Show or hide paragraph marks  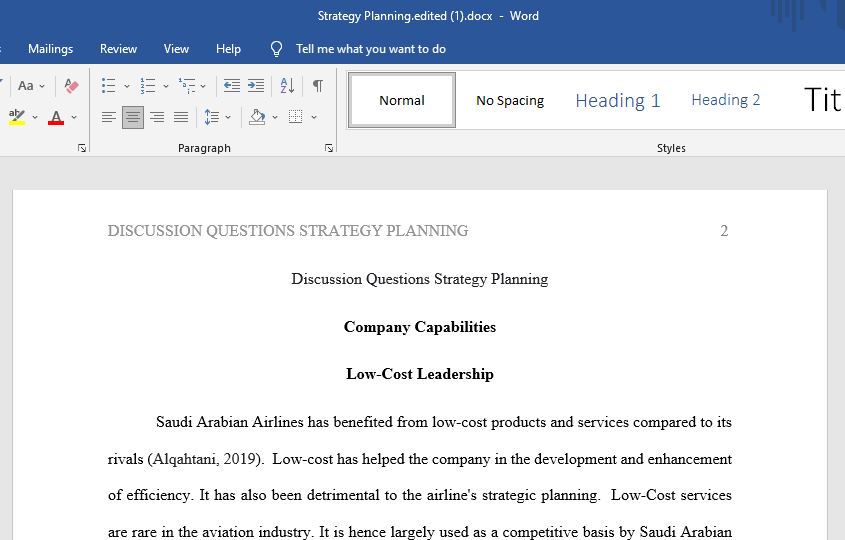[x=318, y=86]
